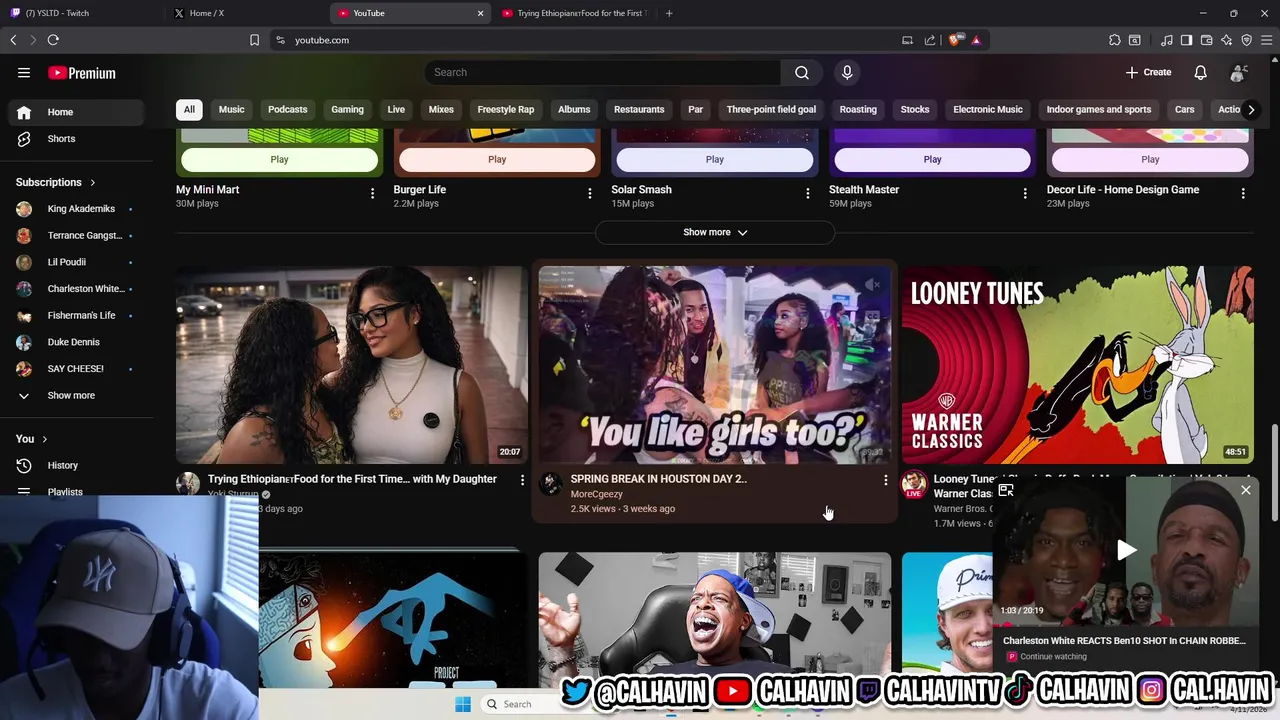Open a new browser tab
This screenshot has width=1280, height=720.
coord(669,13)
